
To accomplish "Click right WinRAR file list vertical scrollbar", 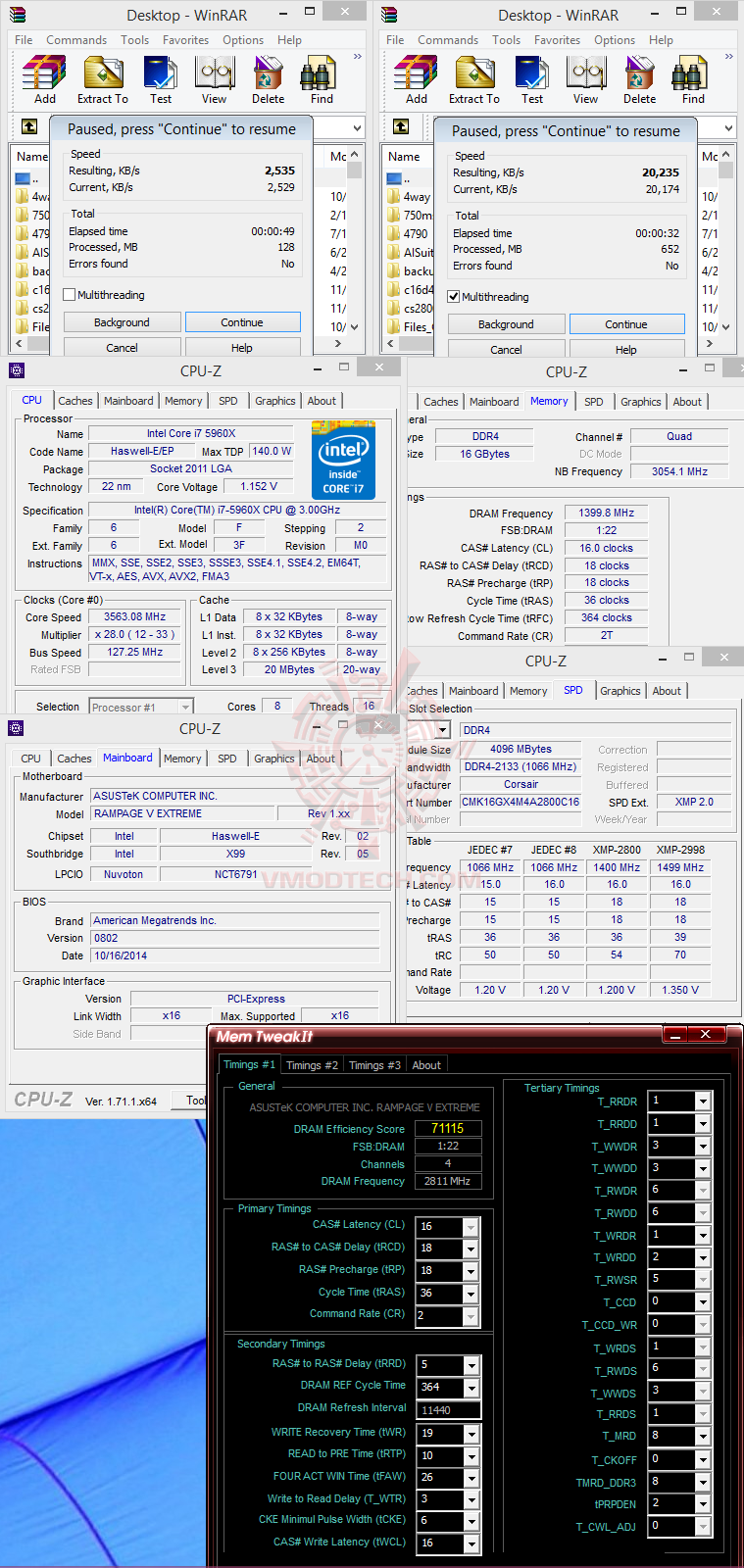I will tap(725, 241).
